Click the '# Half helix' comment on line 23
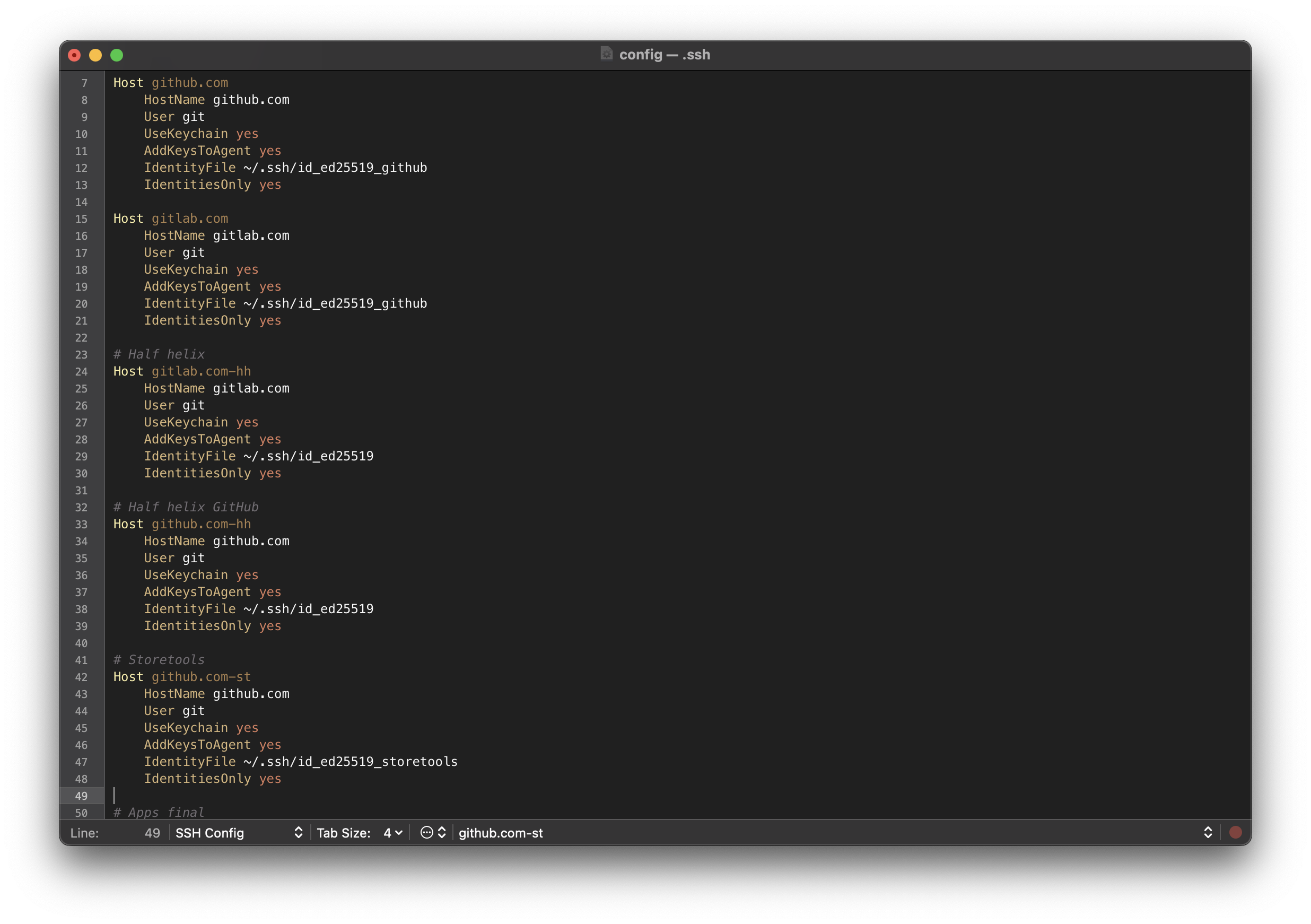This screenshot has height=924, width=1311. (159, 354)
